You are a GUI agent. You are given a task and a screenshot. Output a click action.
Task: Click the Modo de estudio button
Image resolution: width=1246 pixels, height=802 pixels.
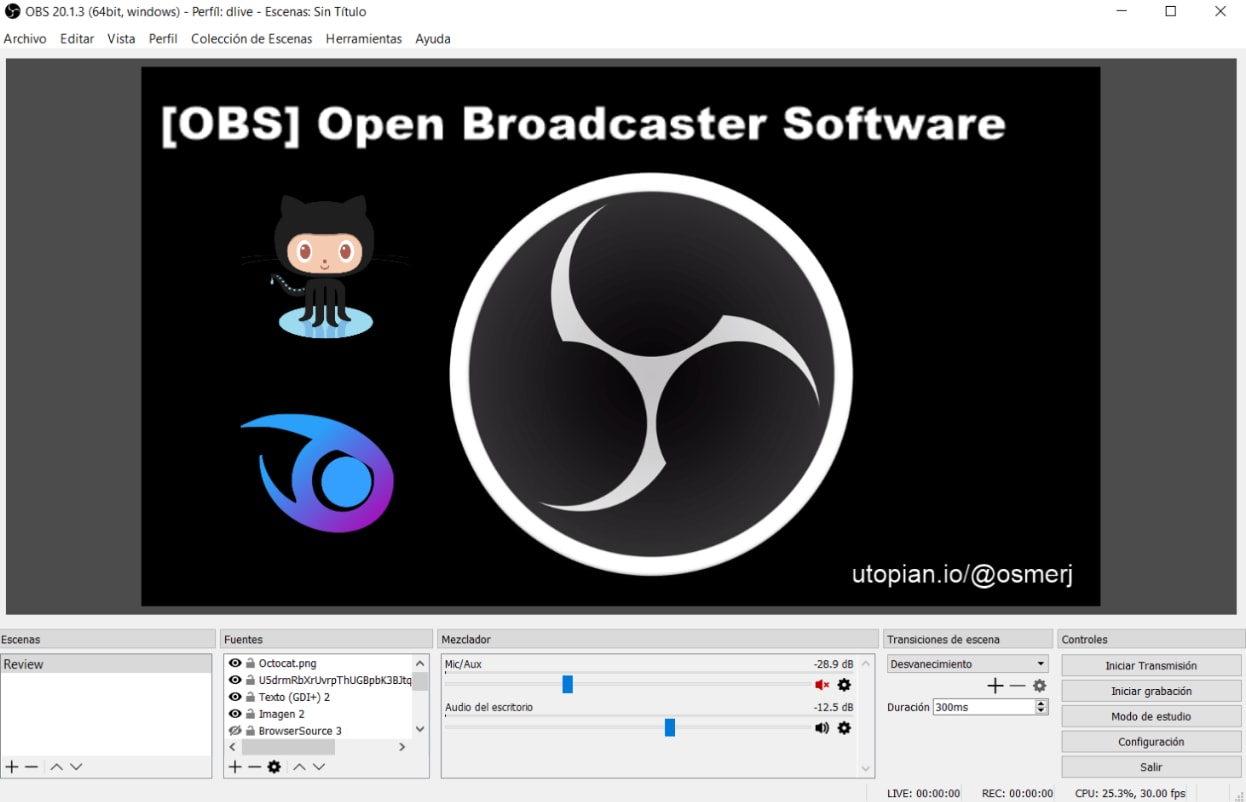click(x=1150, y=717)
